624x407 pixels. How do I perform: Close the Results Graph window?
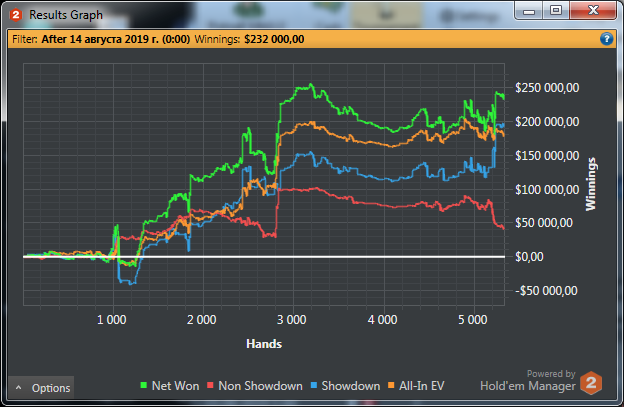click(593, 11)
